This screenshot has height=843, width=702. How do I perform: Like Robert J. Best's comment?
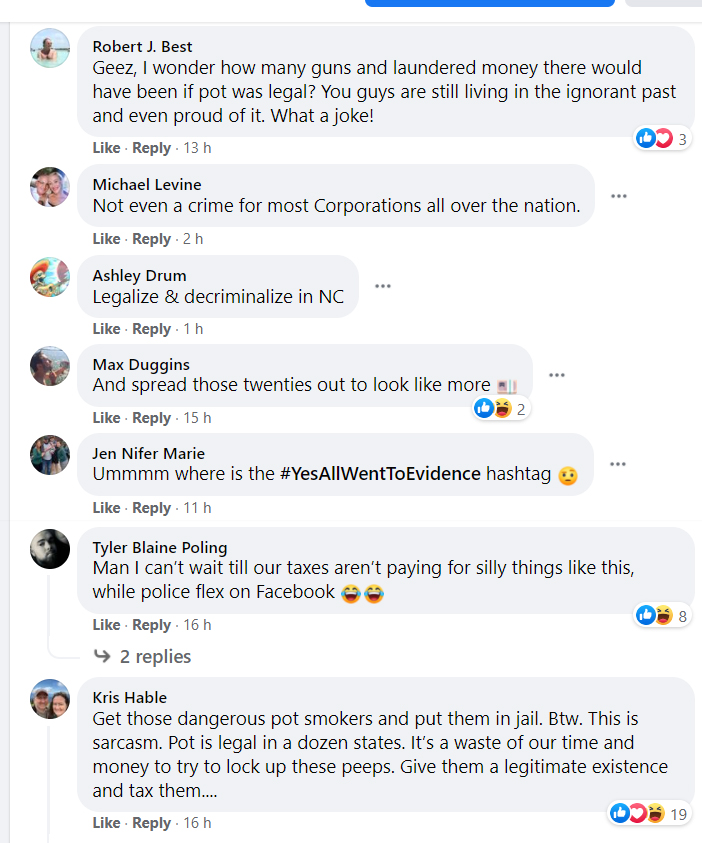(106, 148)
